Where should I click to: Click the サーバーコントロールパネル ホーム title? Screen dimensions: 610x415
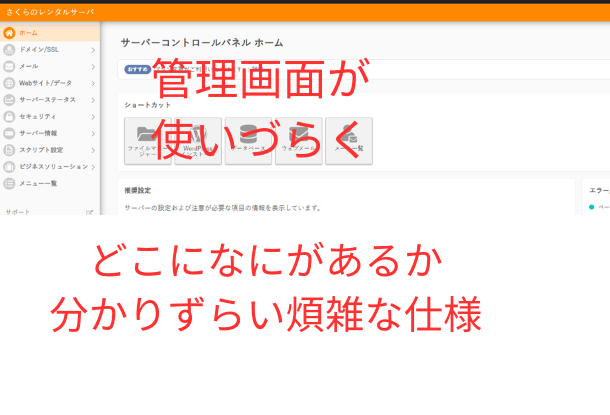[202, 42]
